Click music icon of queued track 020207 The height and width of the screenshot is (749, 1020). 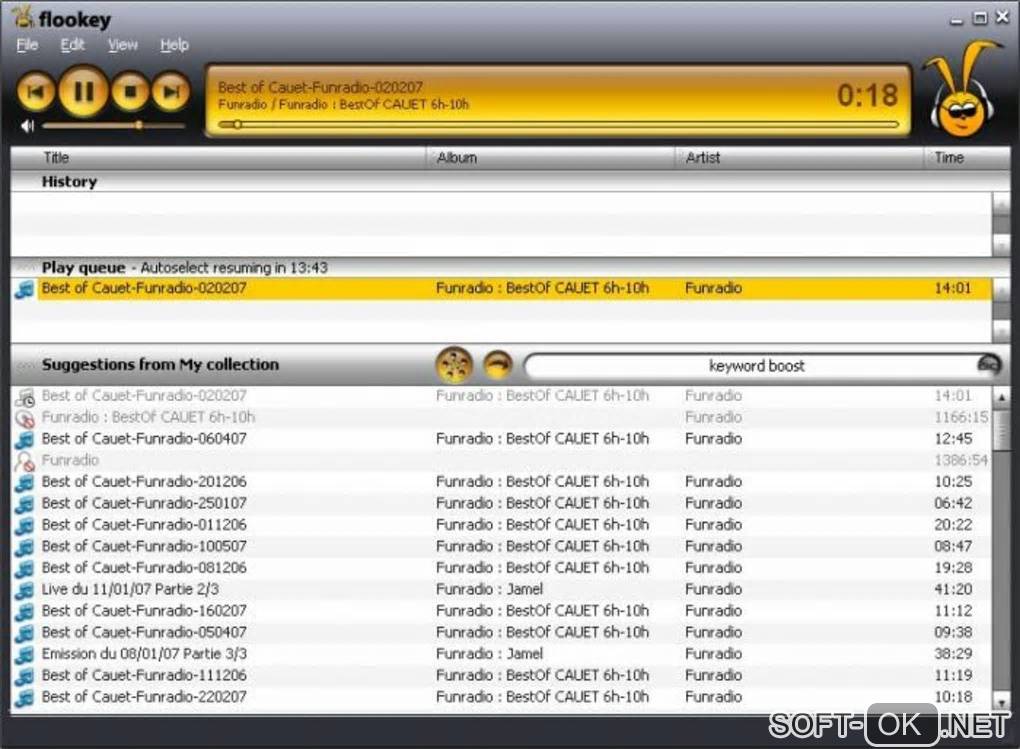click(x=25, y=289)
